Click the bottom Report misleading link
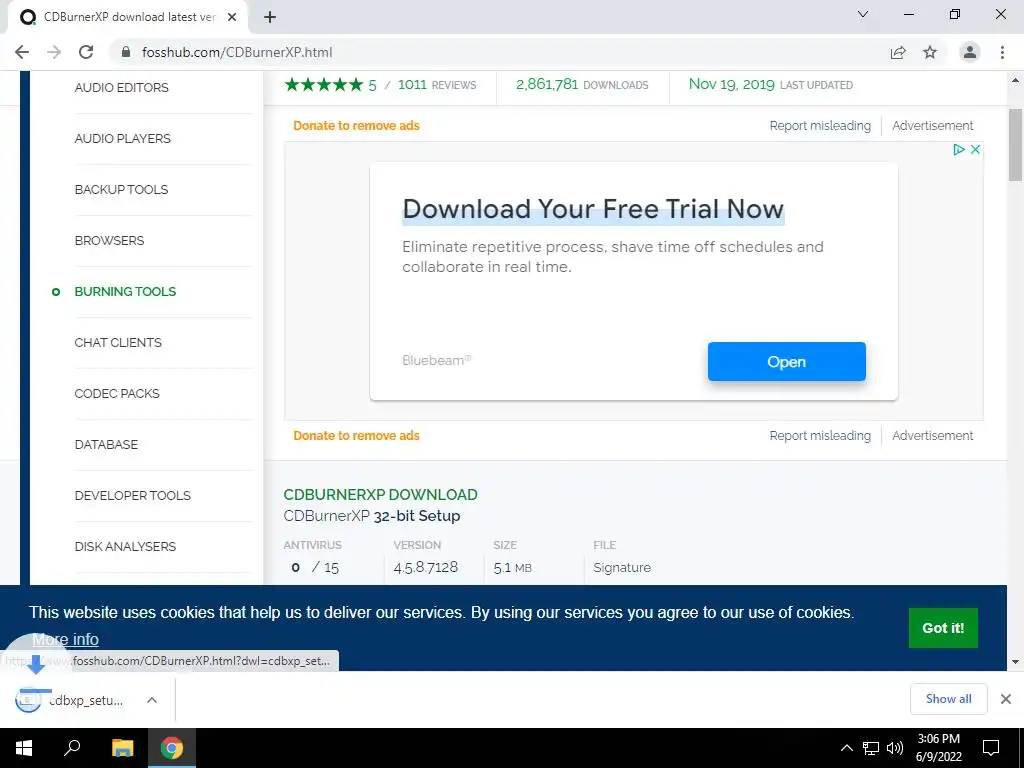1024x768 pixels. [820, 436]
